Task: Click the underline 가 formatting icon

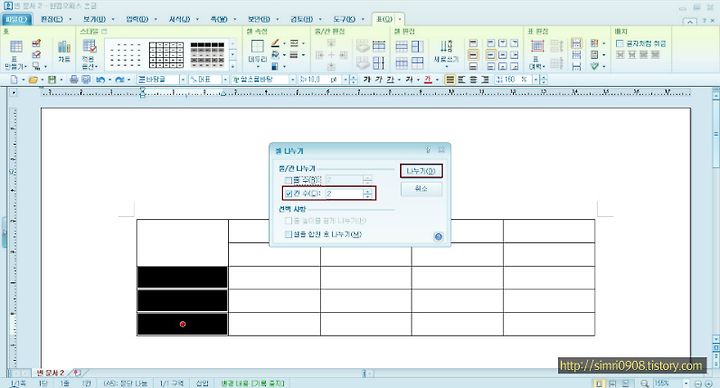Action: tap(390, 79)
